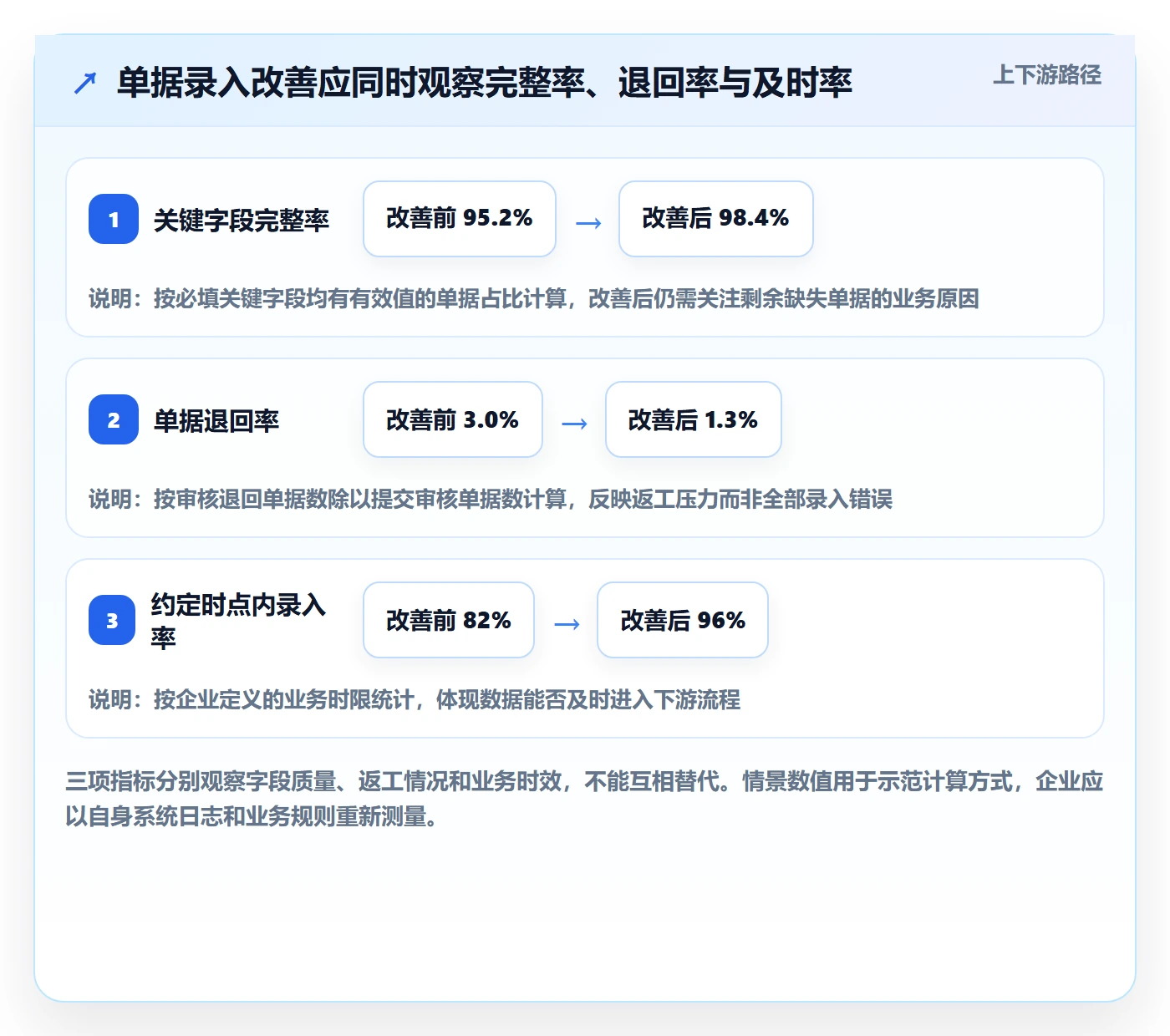Select the 改善后 1.3% pill
The image size is (1170, 1036).
tap(694, 419)
